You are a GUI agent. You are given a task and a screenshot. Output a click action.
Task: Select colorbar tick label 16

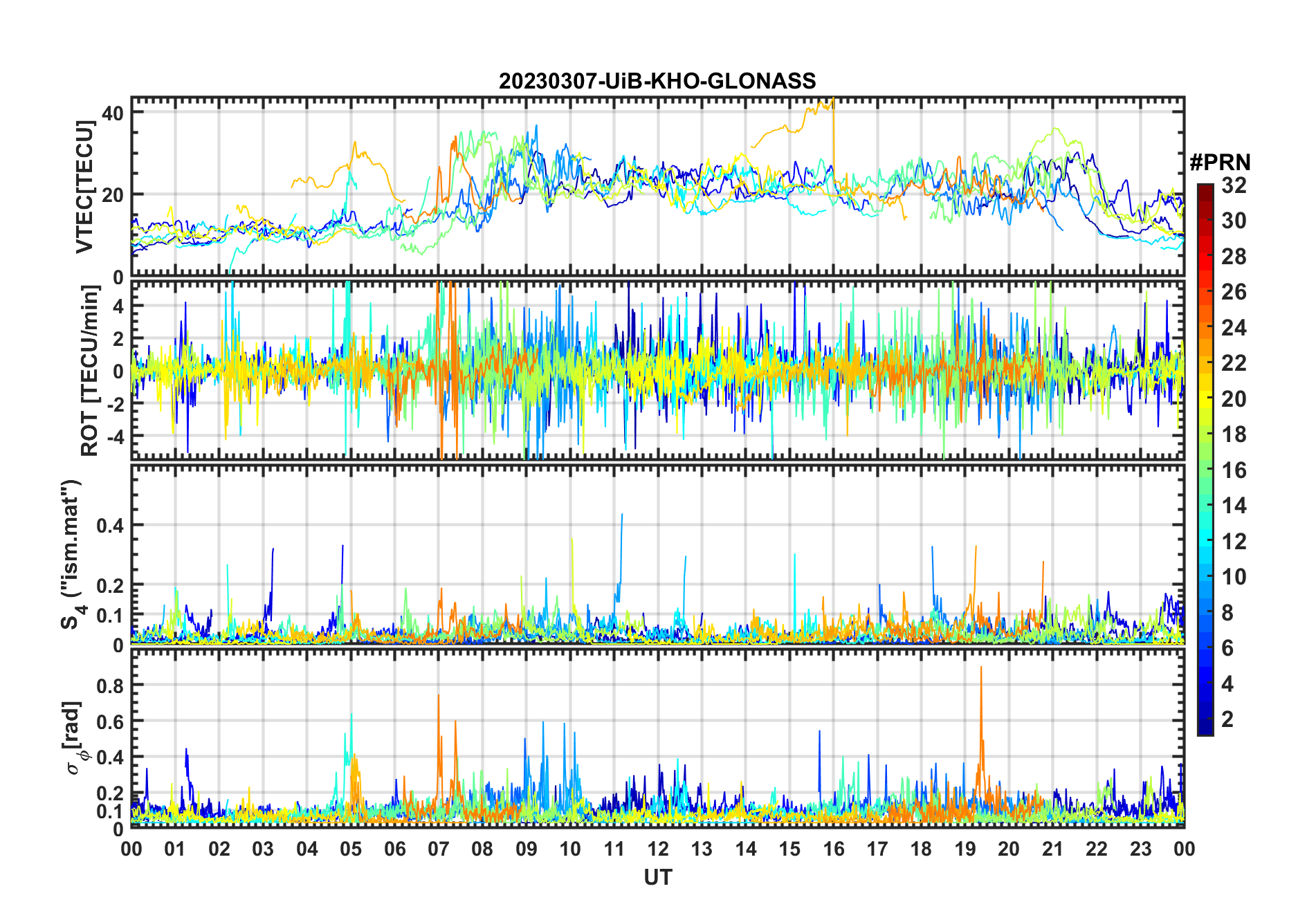coord(1234,470)
